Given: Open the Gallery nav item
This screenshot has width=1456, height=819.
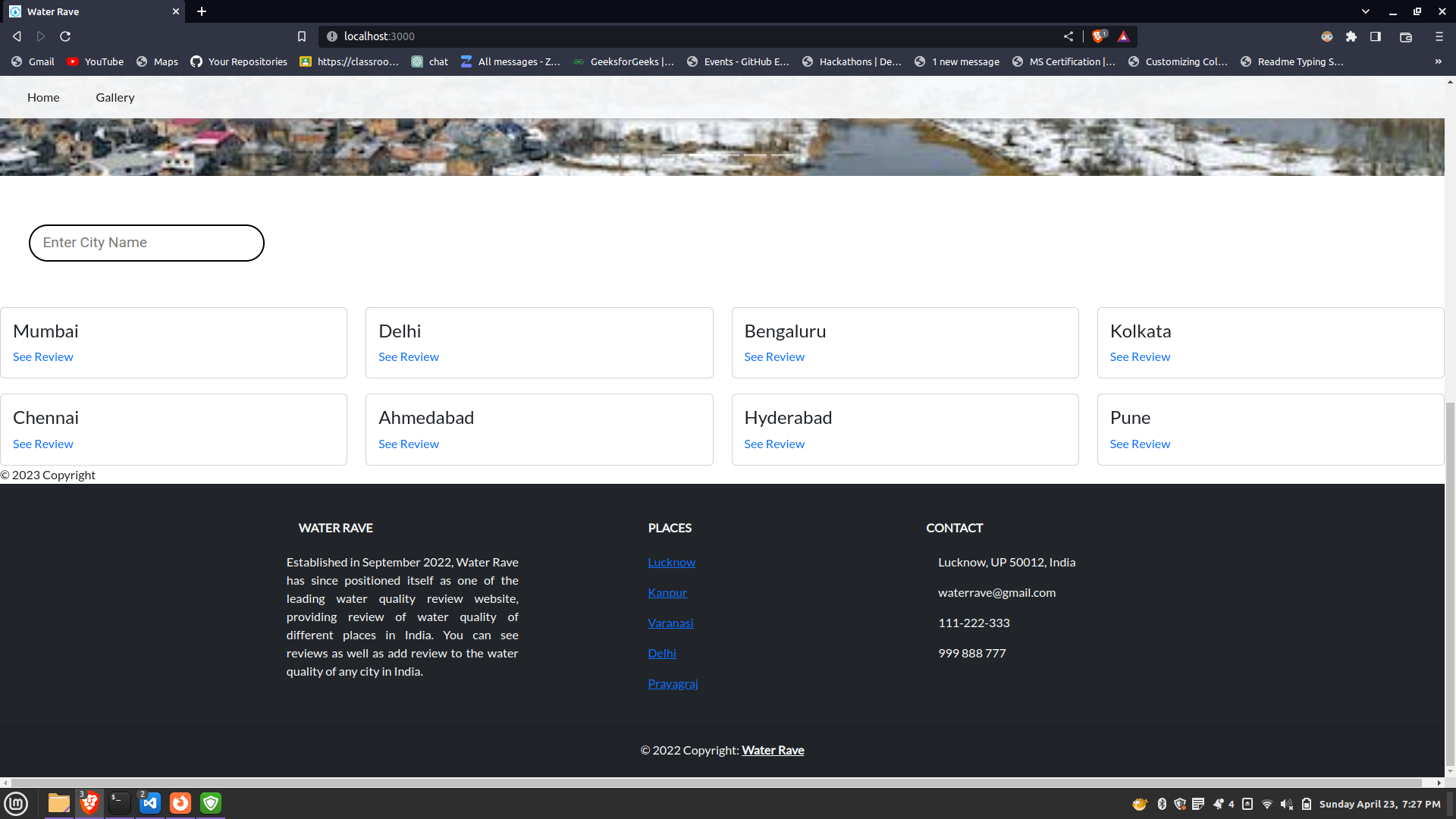Looking at the screenshot, I should 115,97.
